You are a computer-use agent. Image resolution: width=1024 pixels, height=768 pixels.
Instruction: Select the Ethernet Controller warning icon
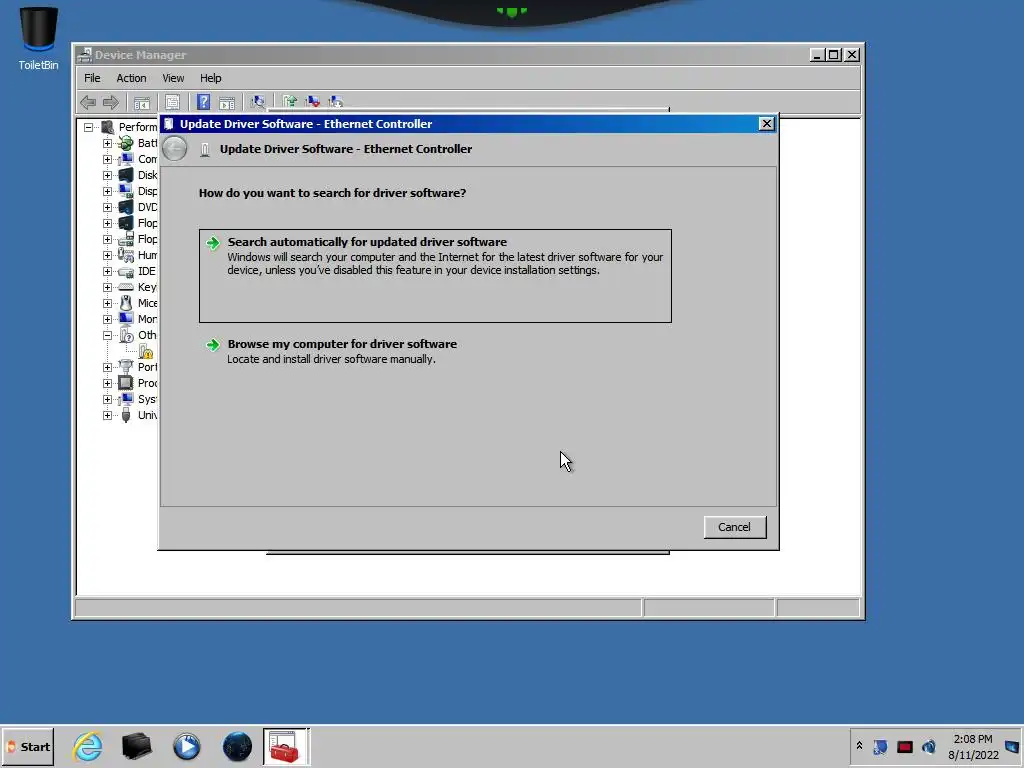[x=146, y=351]
